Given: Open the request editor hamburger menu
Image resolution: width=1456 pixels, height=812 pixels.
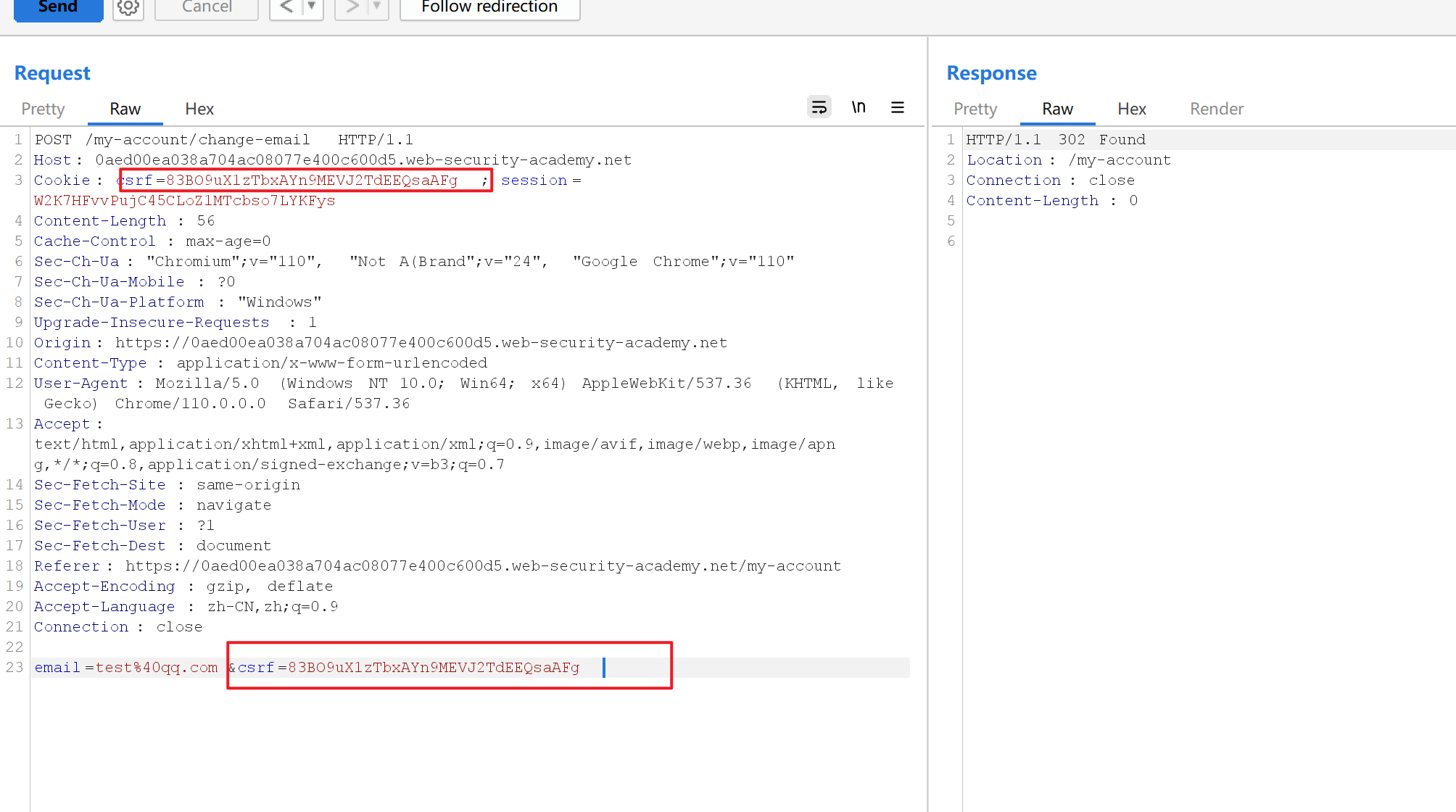Looking at the screenshot, I should [897, 107].
